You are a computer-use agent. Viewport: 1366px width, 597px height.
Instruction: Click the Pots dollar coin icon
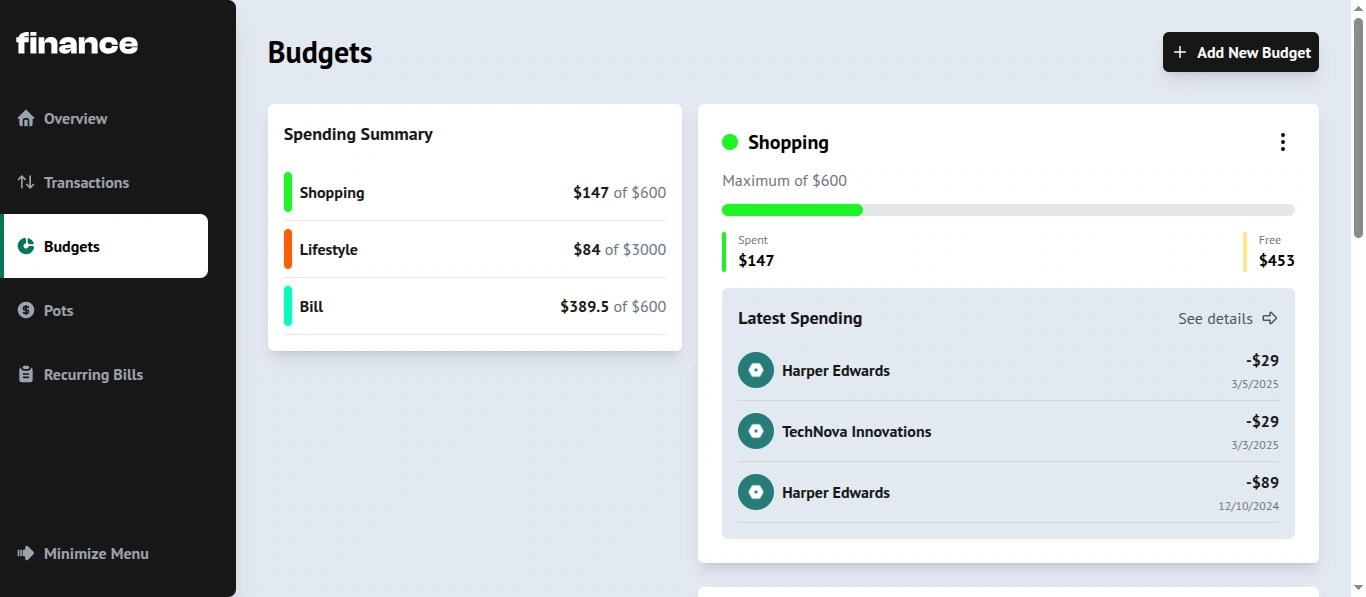click(26, 310)
